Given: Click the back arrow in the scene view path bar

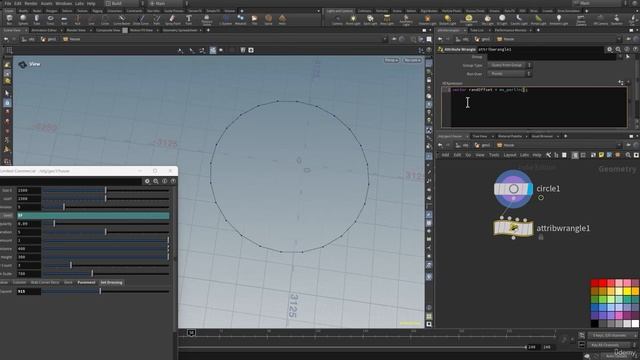Looking at the screenshot, I should (6, 39).
